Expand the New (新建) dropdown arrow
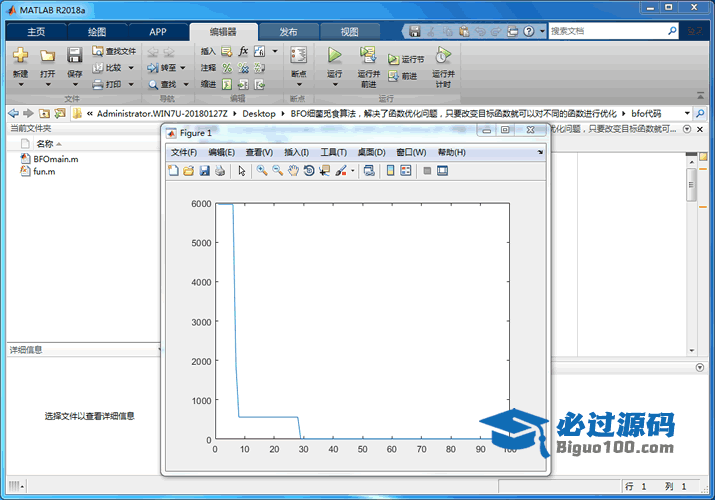This screenshot has width=715, height=500. [x=20, y=84]
